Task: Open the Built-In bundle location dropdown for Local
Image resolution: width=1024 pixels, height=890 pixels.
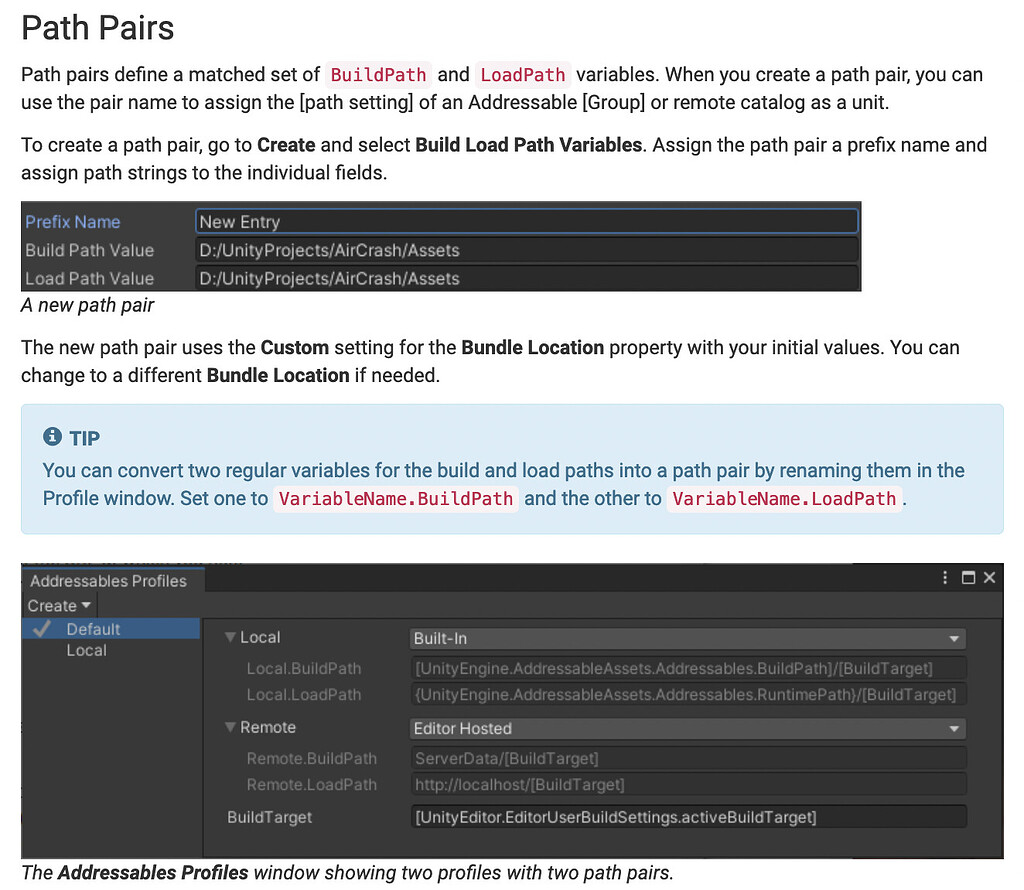Action: (x=688, y=637)
